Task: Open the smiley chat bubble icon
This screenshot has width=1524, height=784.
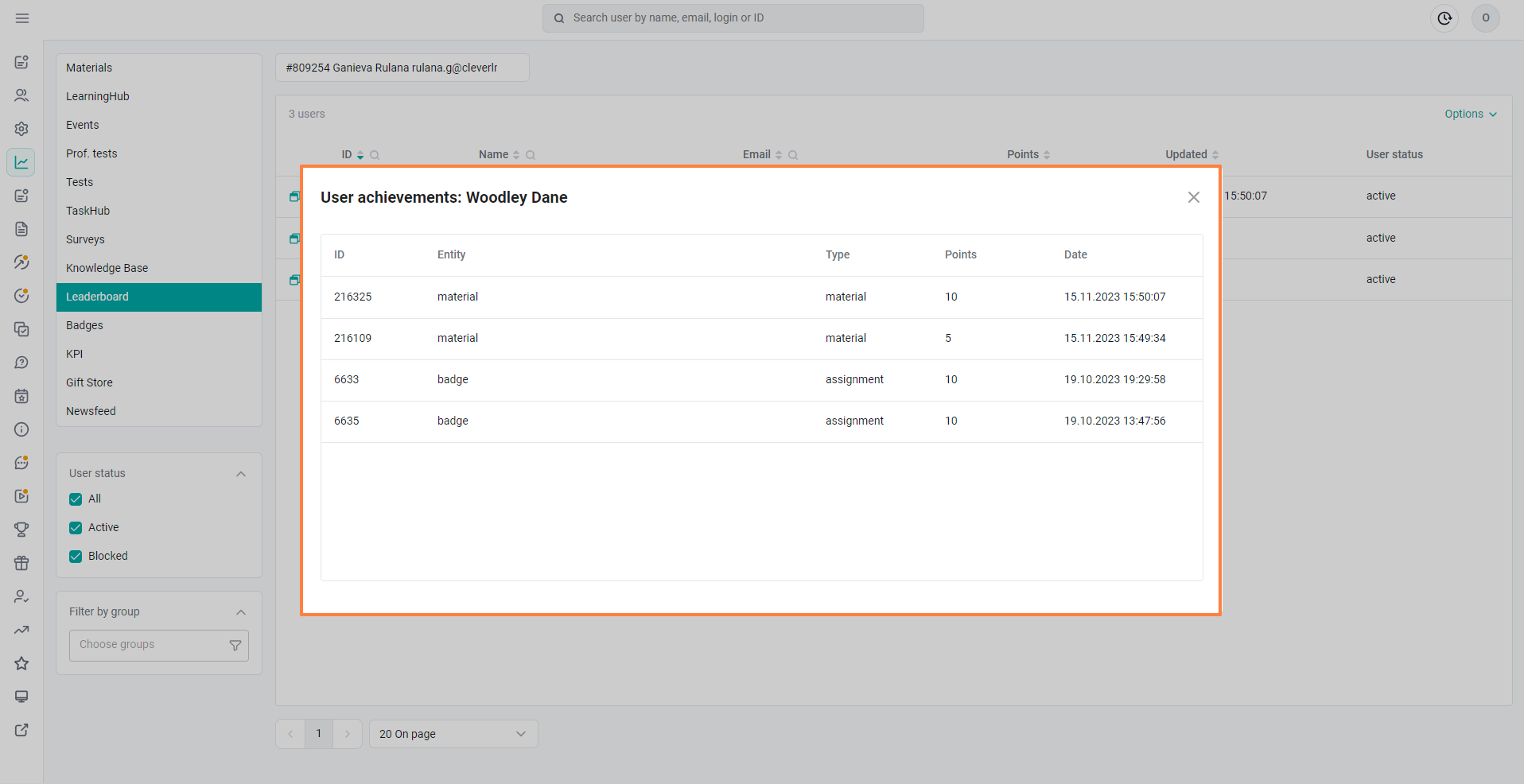Action: [x=21, y=463]
